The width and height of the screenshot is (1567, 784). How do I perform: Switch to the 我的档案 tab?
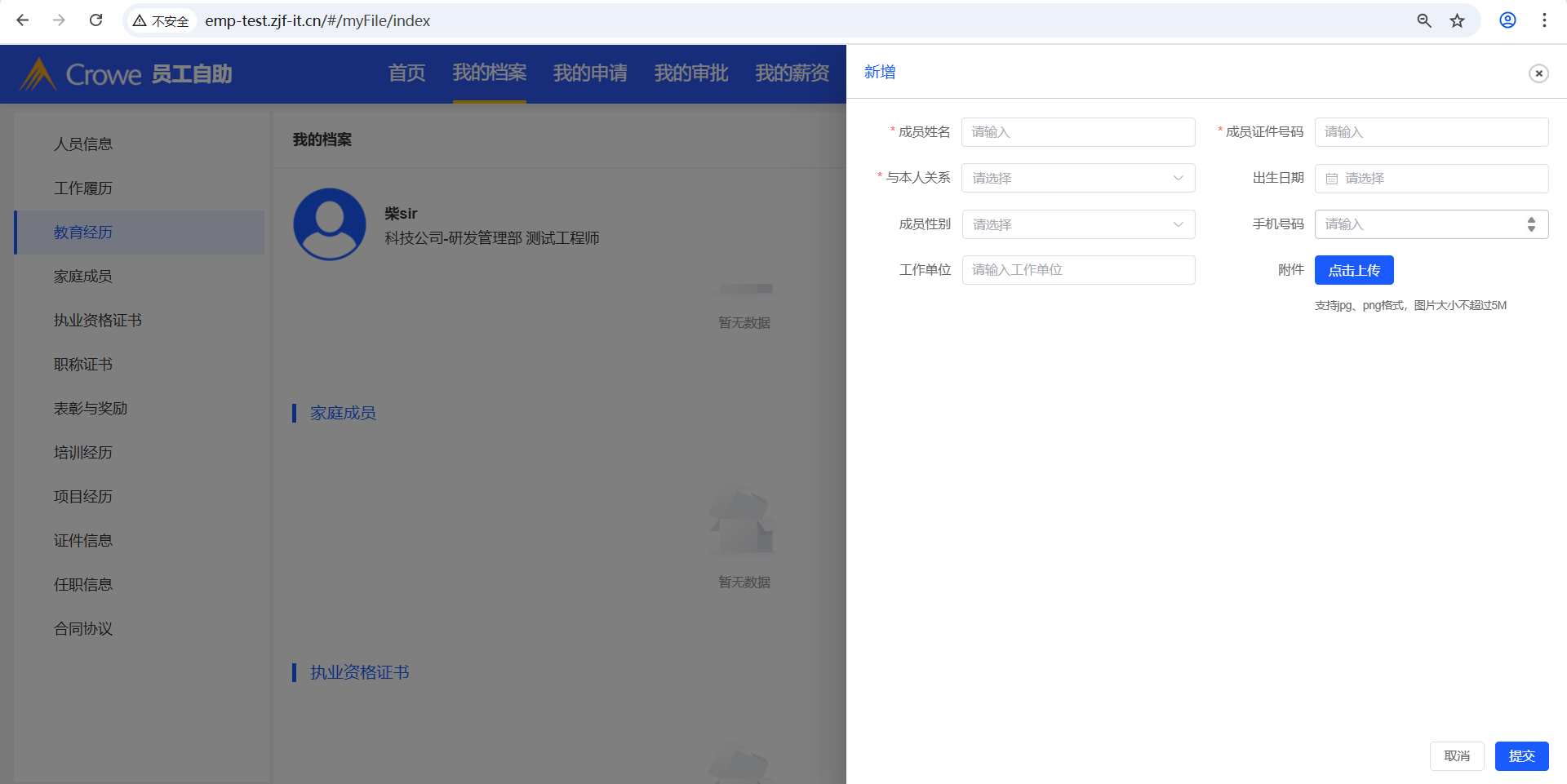pos(490,73)
